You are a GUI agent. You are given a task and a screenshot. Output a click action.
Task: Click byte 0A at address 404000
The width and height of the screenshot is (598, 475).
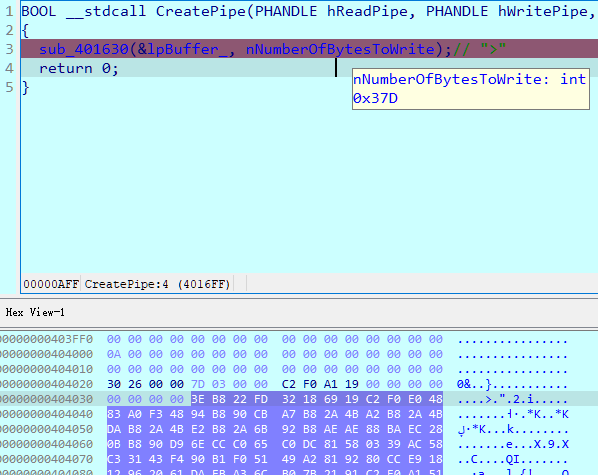[114, 354]
